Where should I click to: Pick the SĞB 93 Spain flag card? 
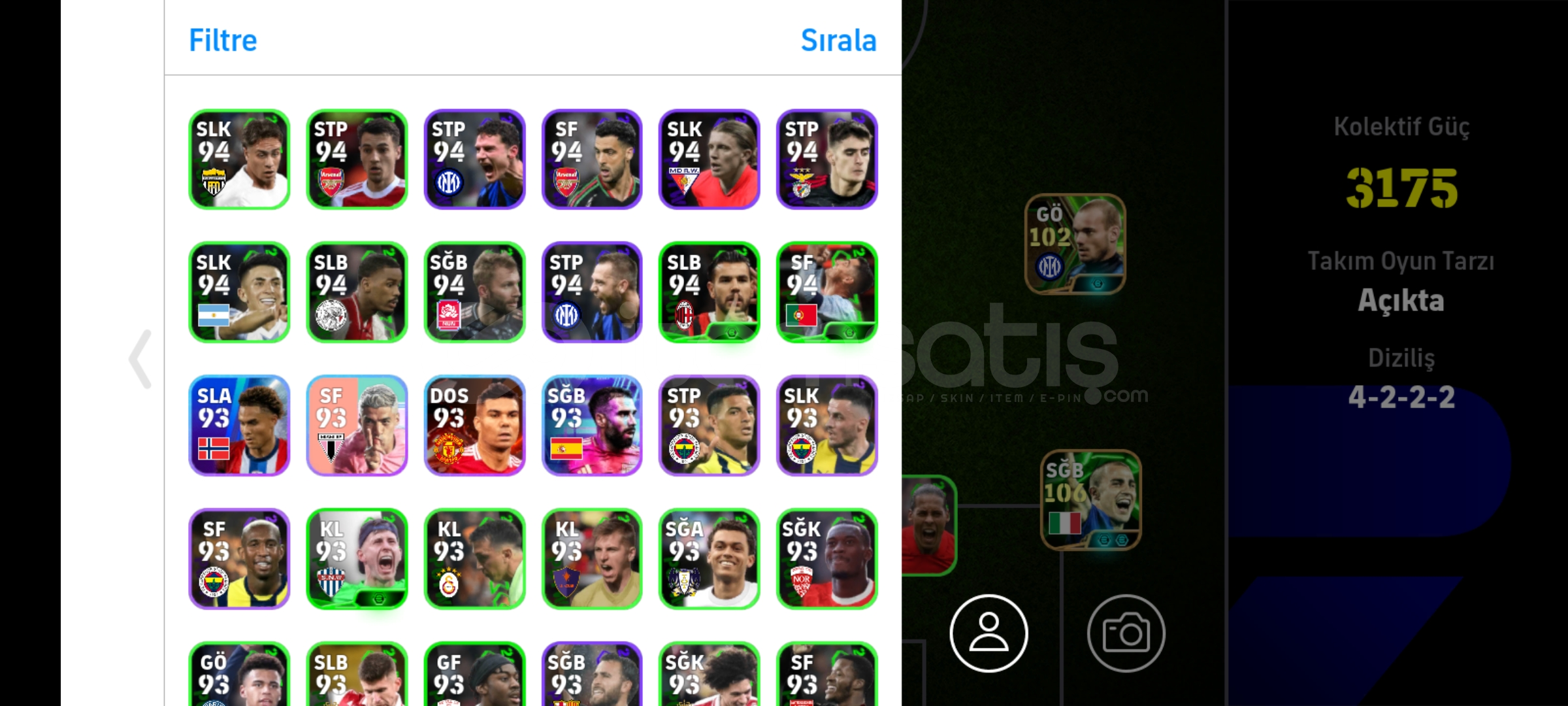click(x=592, y=425)
